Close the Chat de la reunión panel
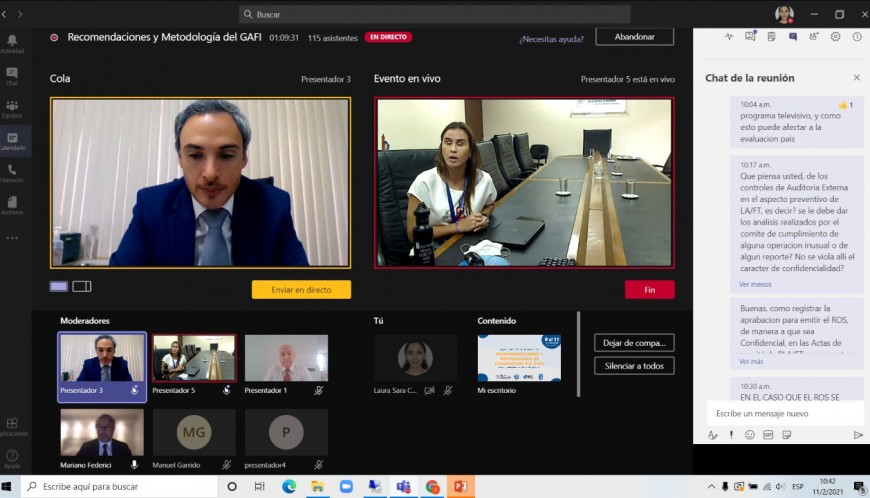The image size is (870, 498). pyautogui.click(x=857, y=78)
